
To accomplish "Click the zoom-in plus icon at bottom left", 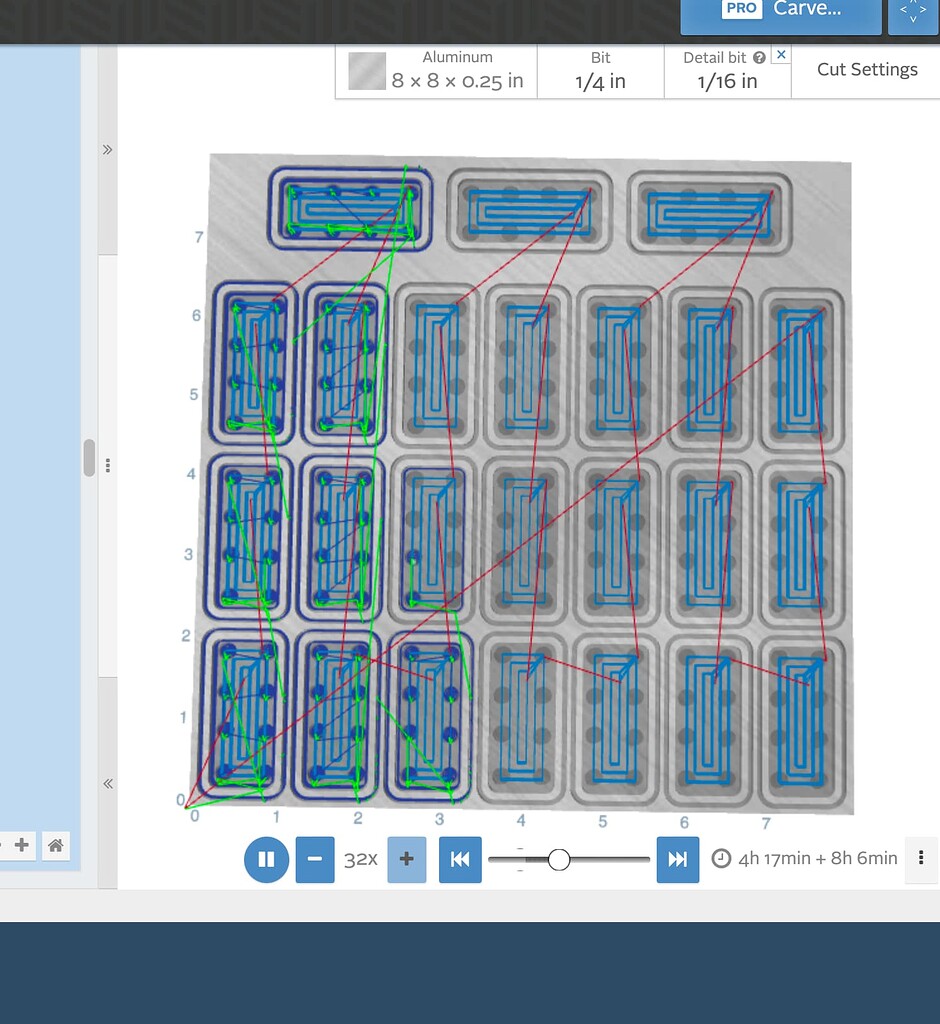I will tap(20, 845).
